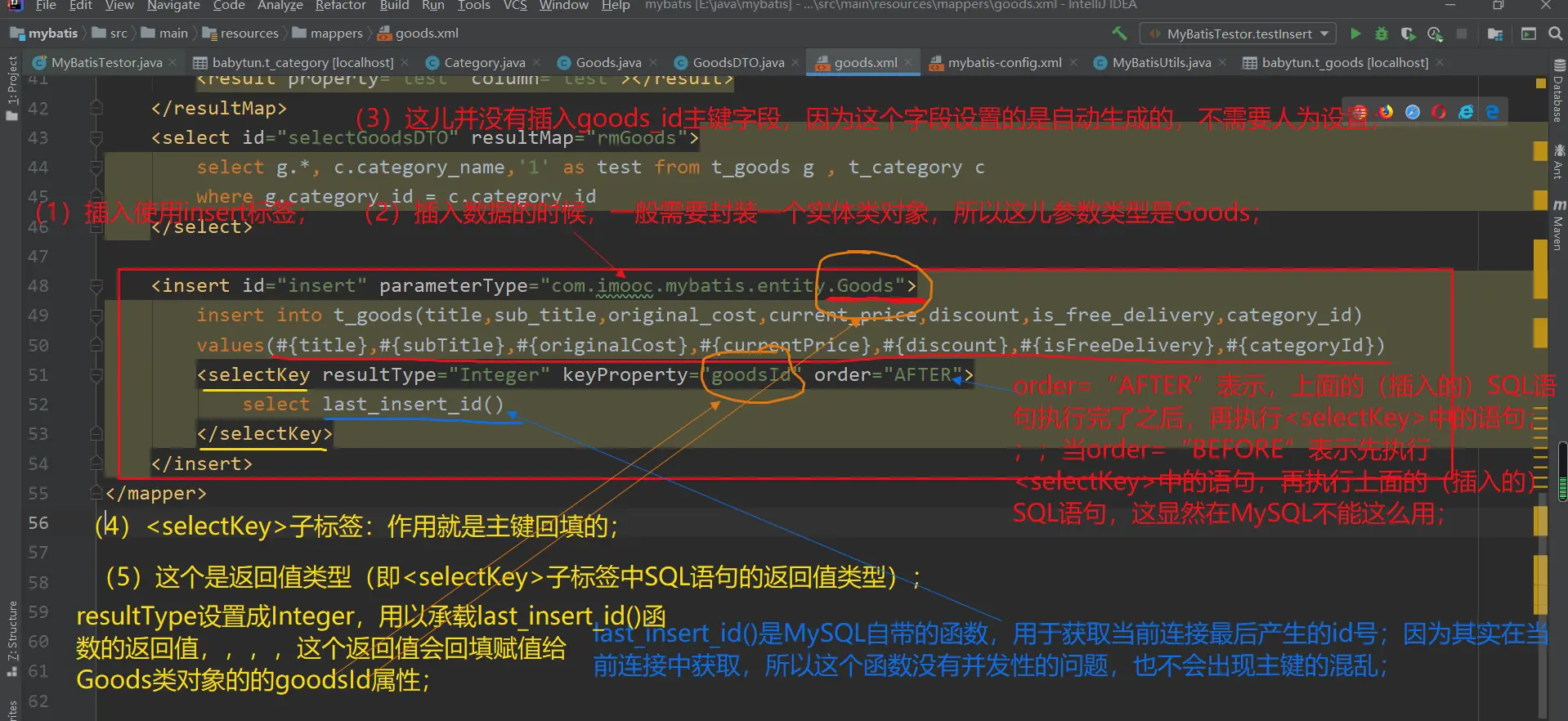This screenshot has height=721, width=1568.
Task: Open the Build menu
Action: coord(394,6)
